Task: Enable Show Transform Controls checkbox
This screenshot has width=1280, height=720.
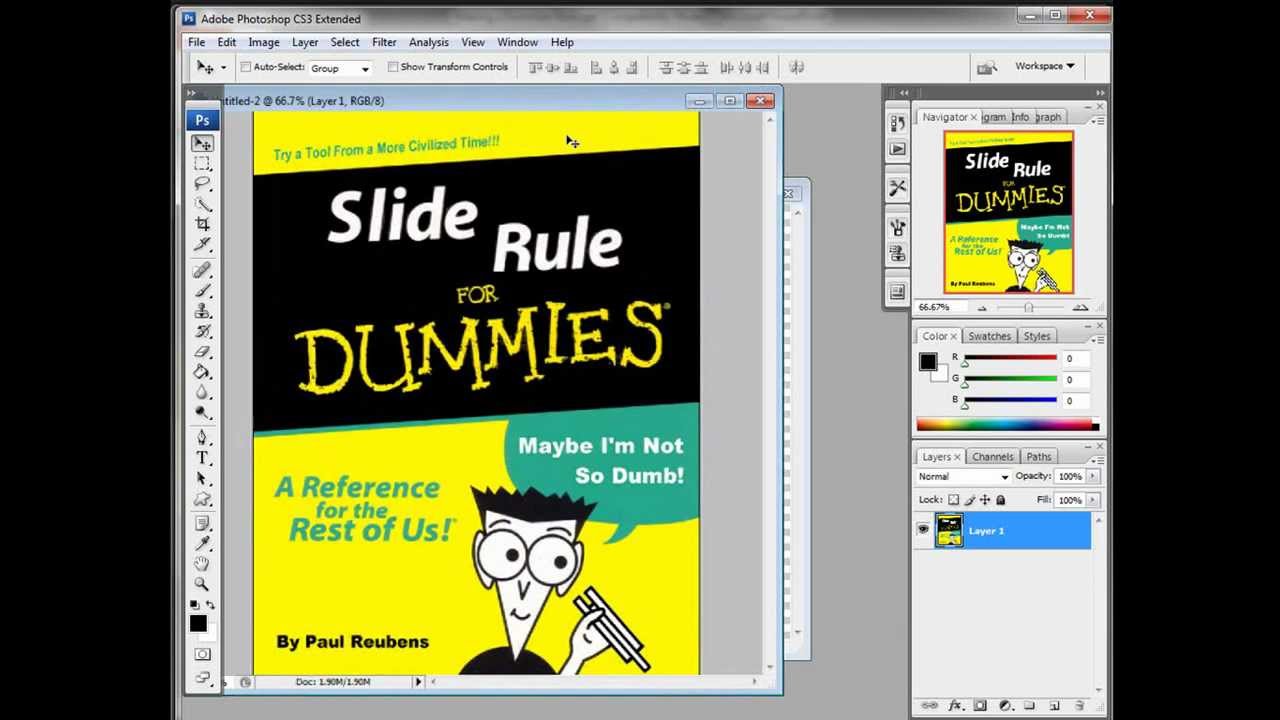Action: 393,67
